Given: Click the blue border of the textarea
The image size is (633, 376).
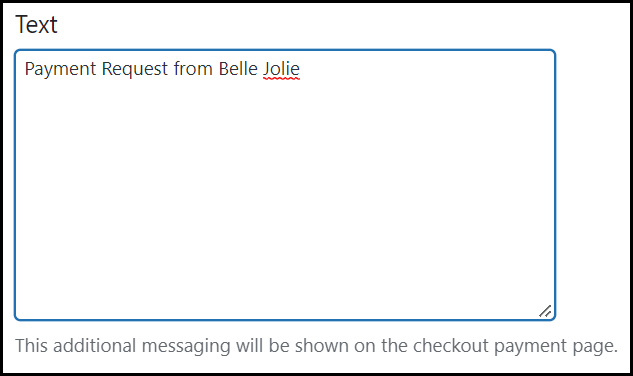Looking at the screenshot, I should 285,50.
